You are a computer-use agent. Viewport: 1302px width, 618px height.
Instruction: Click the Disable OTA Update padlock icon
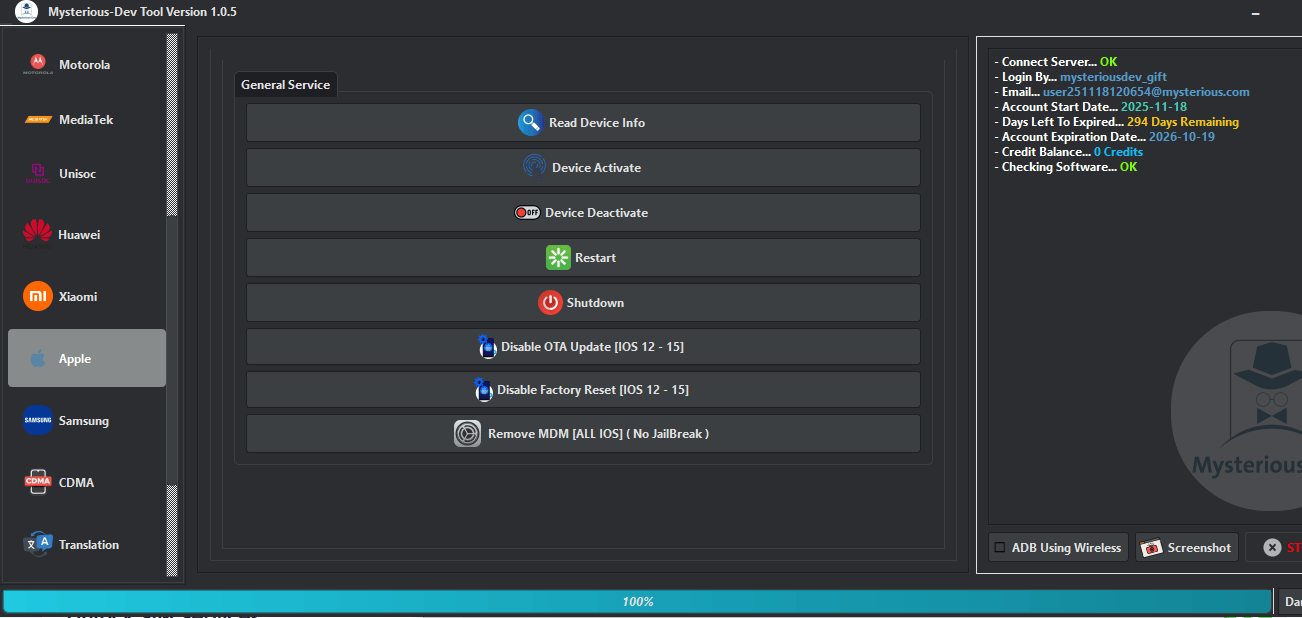click(487, 346)
